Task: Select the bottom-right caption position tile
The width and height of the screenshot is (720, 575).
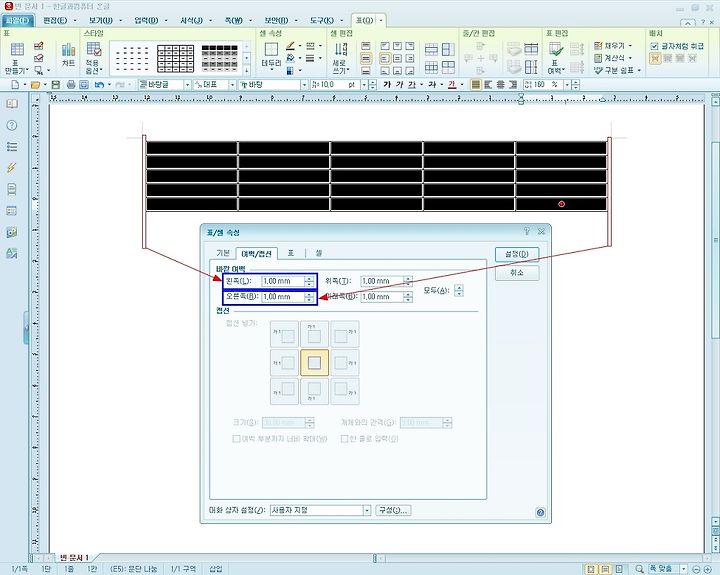Action: [345, 391]
